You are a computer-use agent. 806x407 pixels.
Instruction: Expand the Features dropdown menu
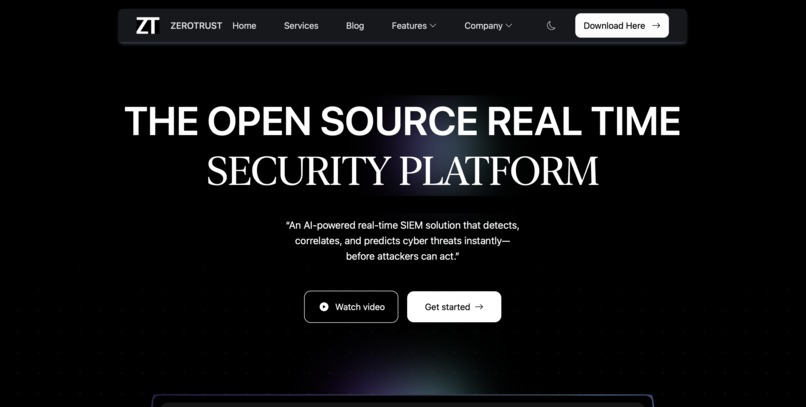(x=414, y=26)
